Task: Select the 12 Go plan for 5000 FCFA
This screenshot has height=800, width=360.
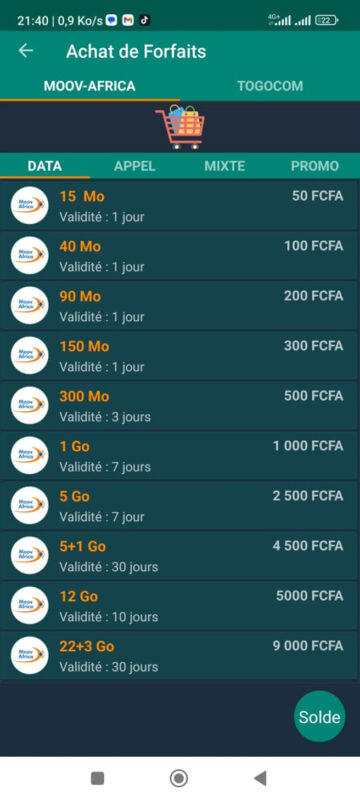Action: [179, 606]
